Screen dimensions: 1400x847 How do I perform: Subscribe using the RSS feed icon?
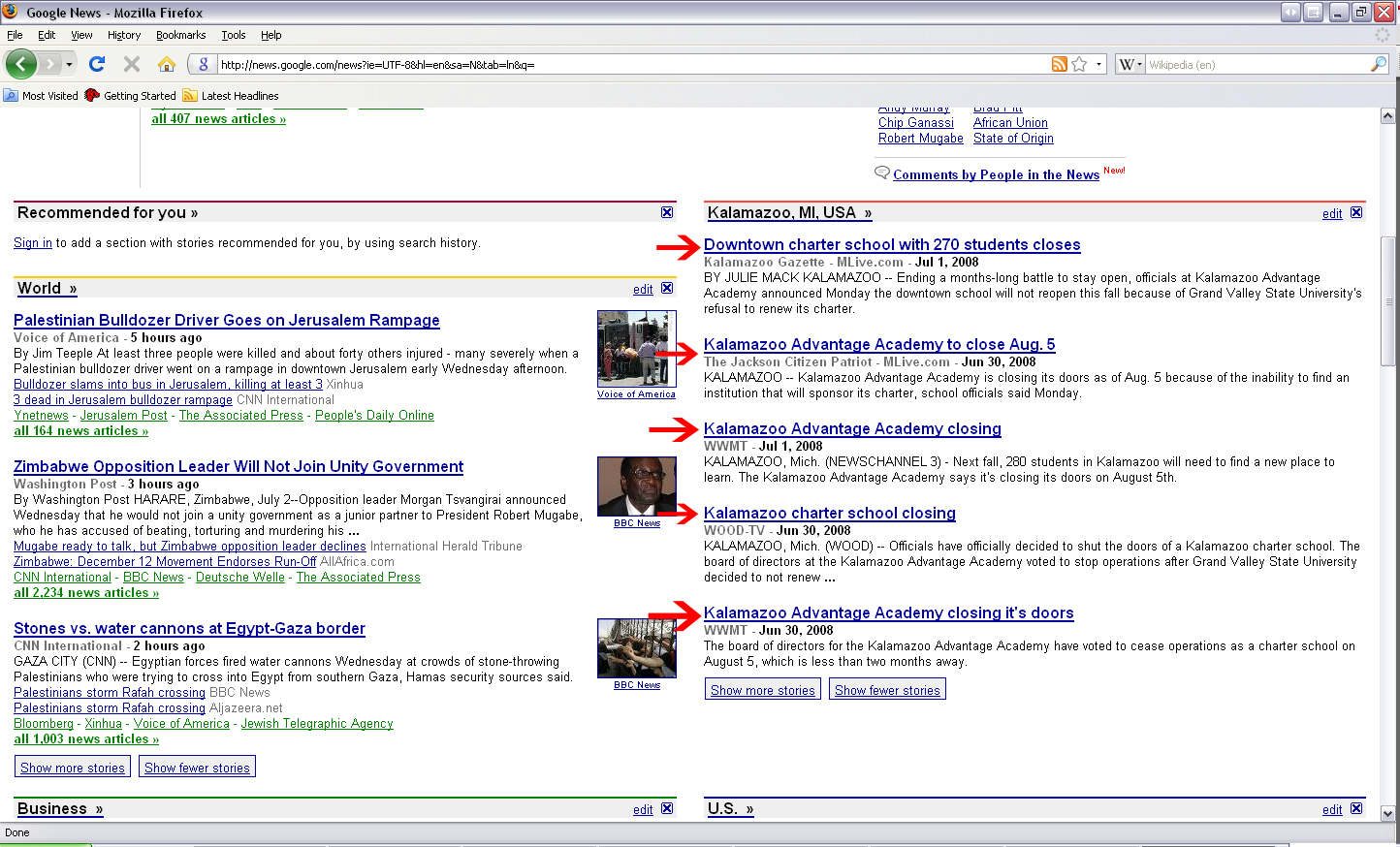tap(1060, 64)
